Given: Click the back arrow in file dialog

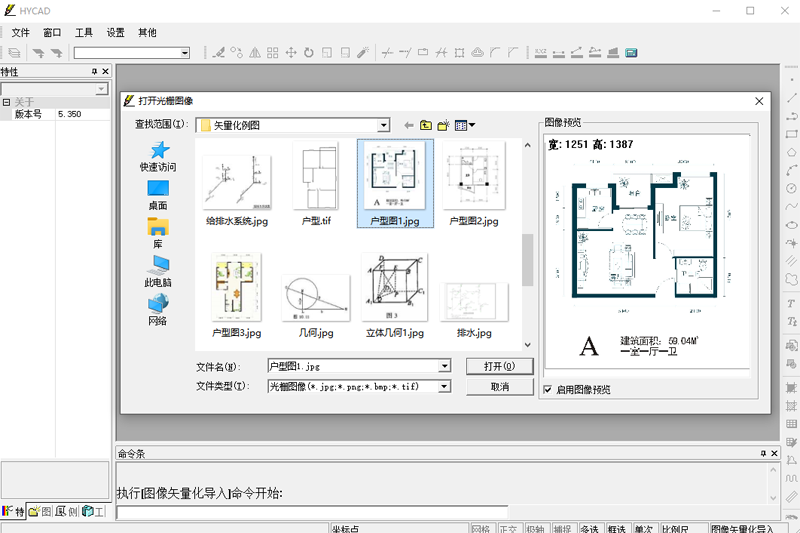Looking at the screenshot, I should point(408,125).
